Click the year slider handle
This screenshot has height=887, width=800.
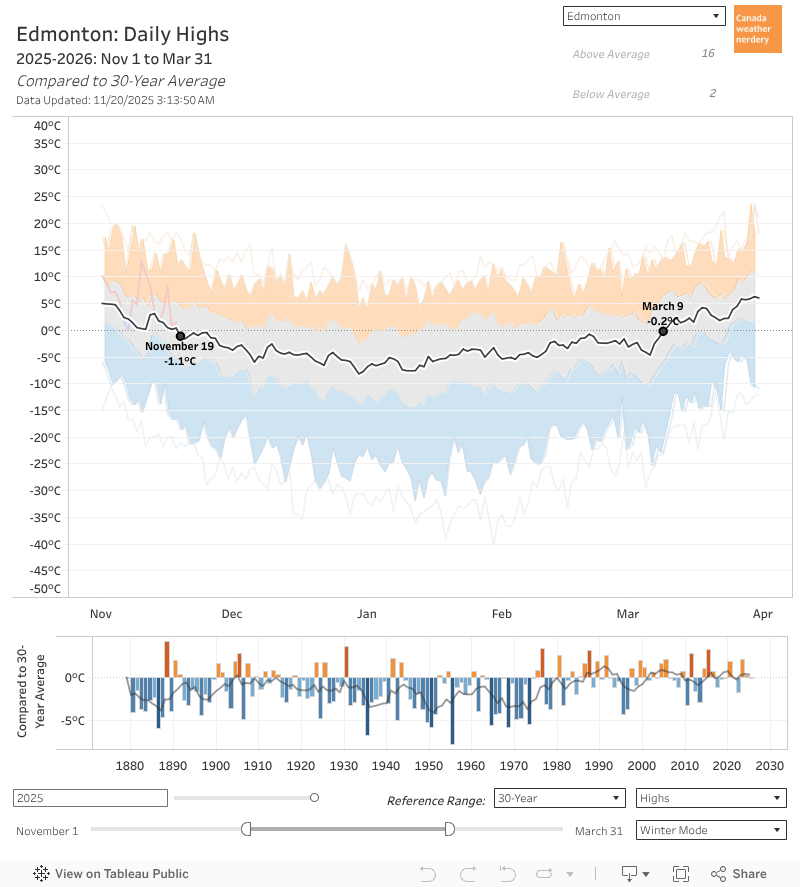pyautogui.click(x=314, y=797)
